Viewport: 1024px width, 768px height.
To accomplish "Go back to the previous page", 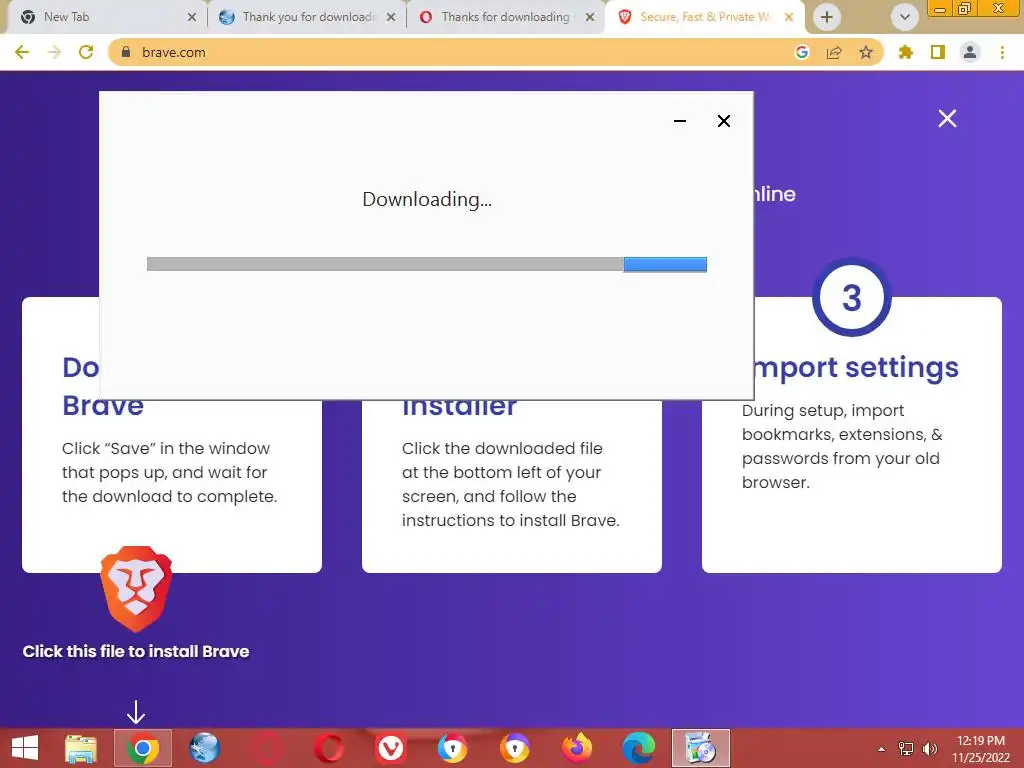I will tap(22, 52).
